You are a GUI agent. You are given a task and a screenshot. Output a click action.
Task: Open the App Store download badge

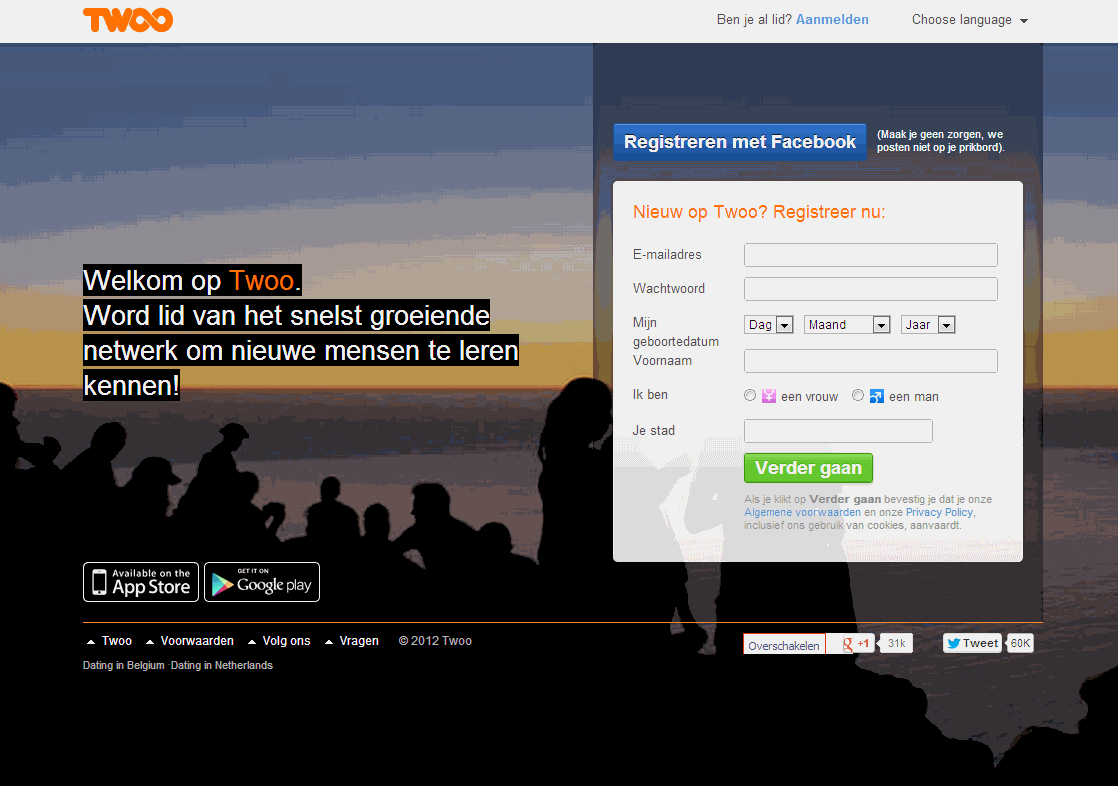141,582
